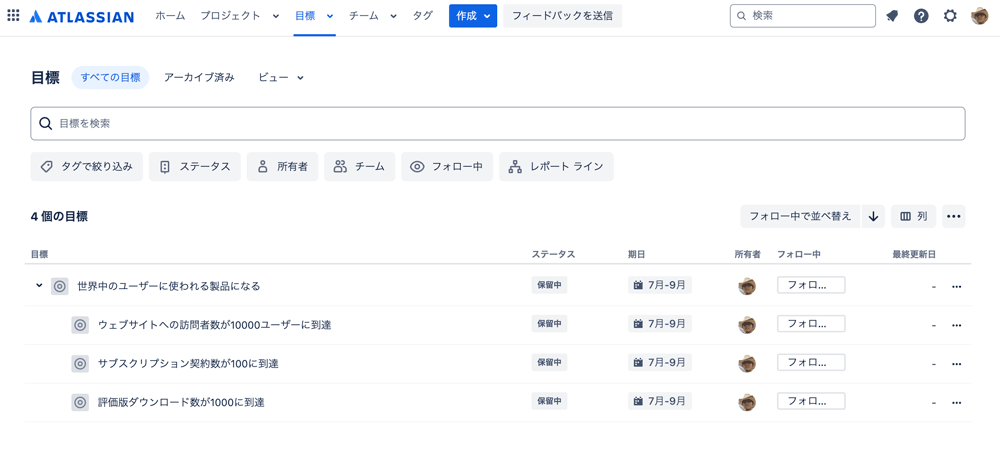Click the タグで絞り込み filter button
The height and width of the screenshot is (449, 1000).
click(x=87, y=166)
